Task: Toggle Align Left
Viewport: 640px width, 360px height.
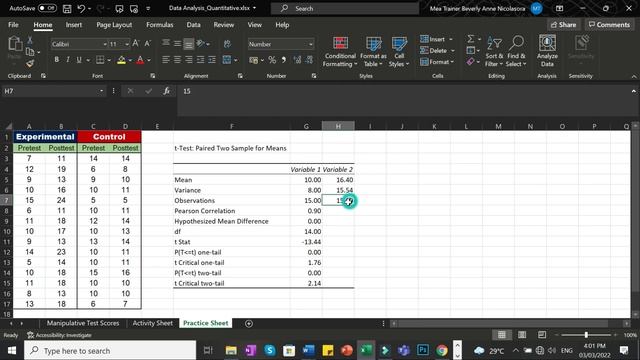Action: pyautogui.click(x=166, y=60)
